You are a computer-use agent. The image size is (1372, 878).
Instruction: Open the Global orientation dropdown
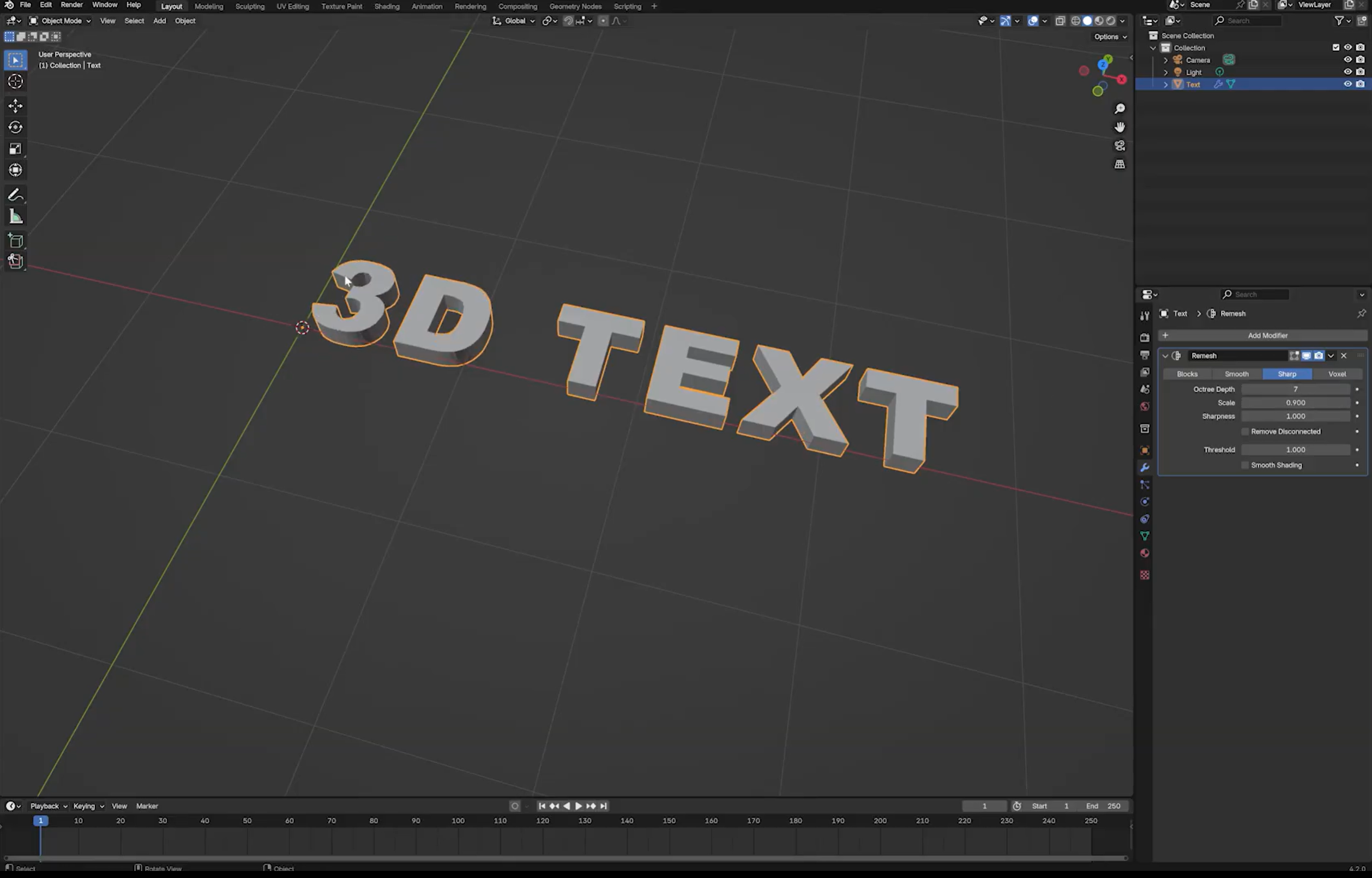tap(514, 21)
